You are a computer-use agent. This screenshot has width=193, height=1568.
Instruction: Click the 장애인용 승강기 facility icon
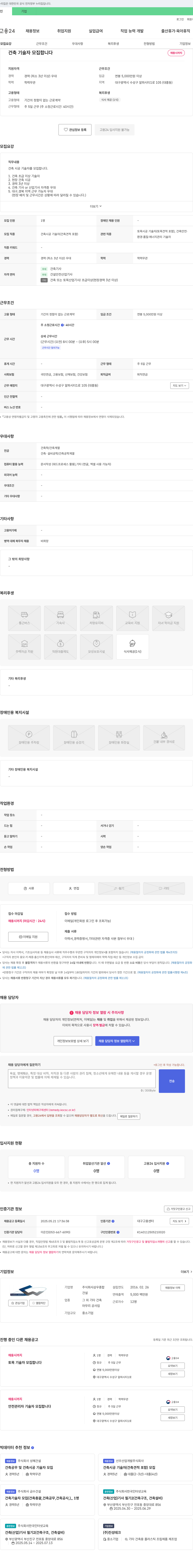[74, 738]
